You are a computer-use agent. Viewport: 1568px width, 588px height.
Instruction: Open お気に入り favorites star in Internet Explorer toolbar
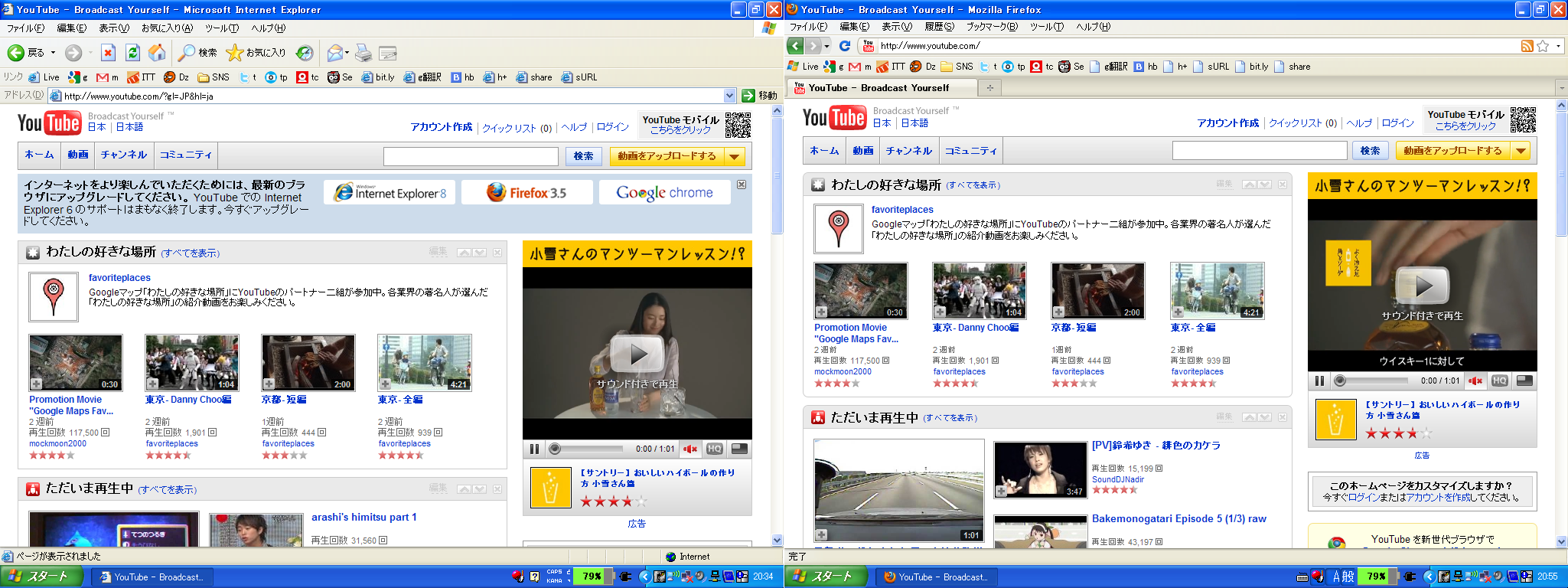(x=256, y=53)
